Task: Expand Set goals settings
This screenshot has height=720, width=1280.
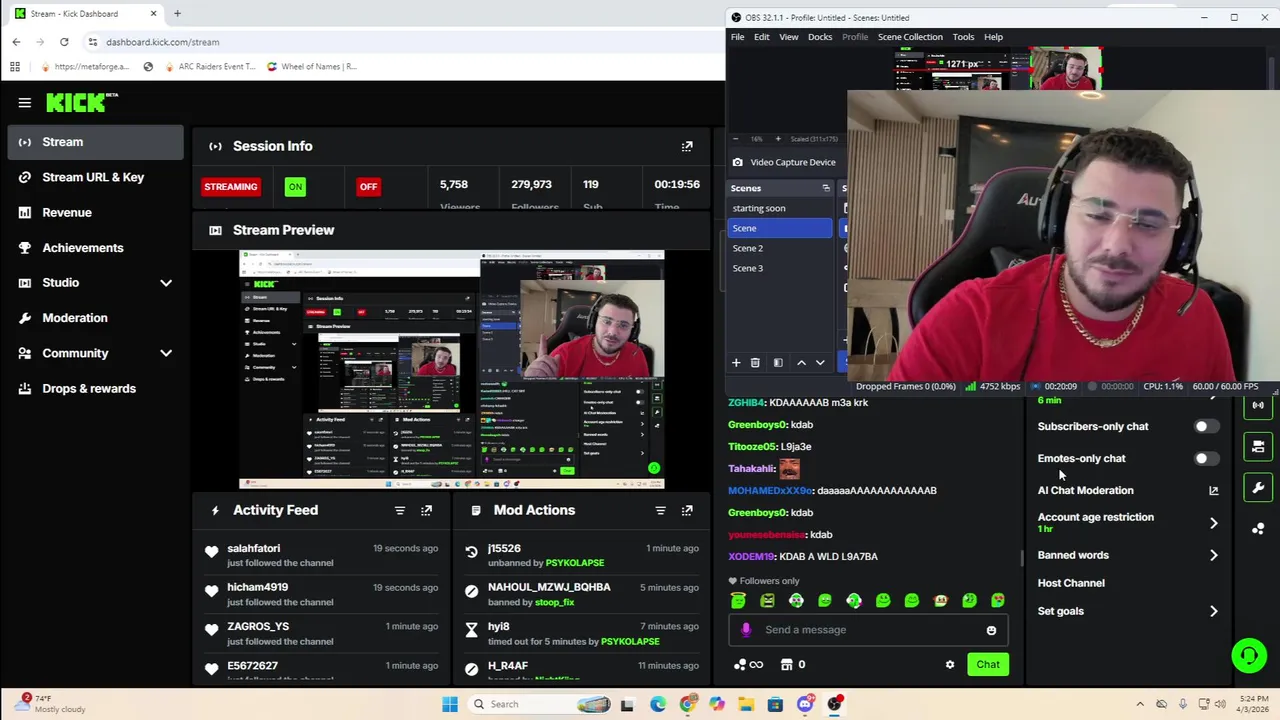Action: pos(1214,611)
